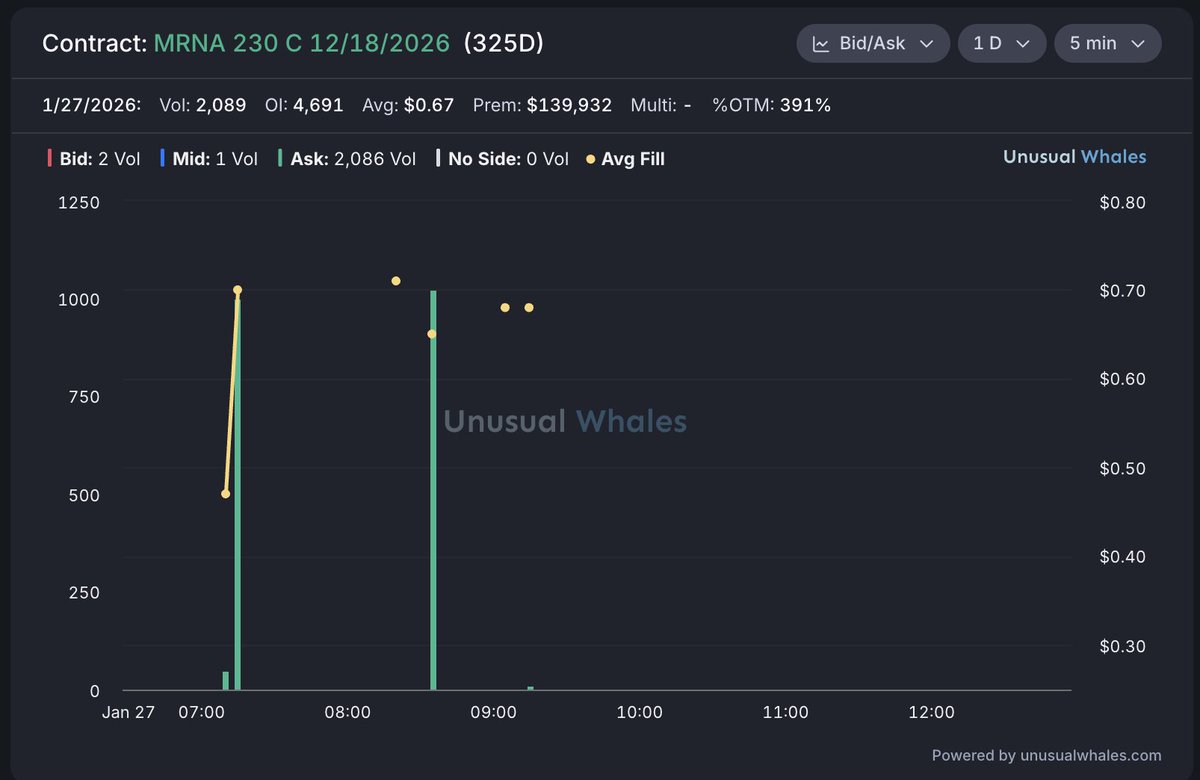Click the avg fill dot near $0.71
Image resolution: width=1200 pixels, height=780 pixels.
(396, 281)
